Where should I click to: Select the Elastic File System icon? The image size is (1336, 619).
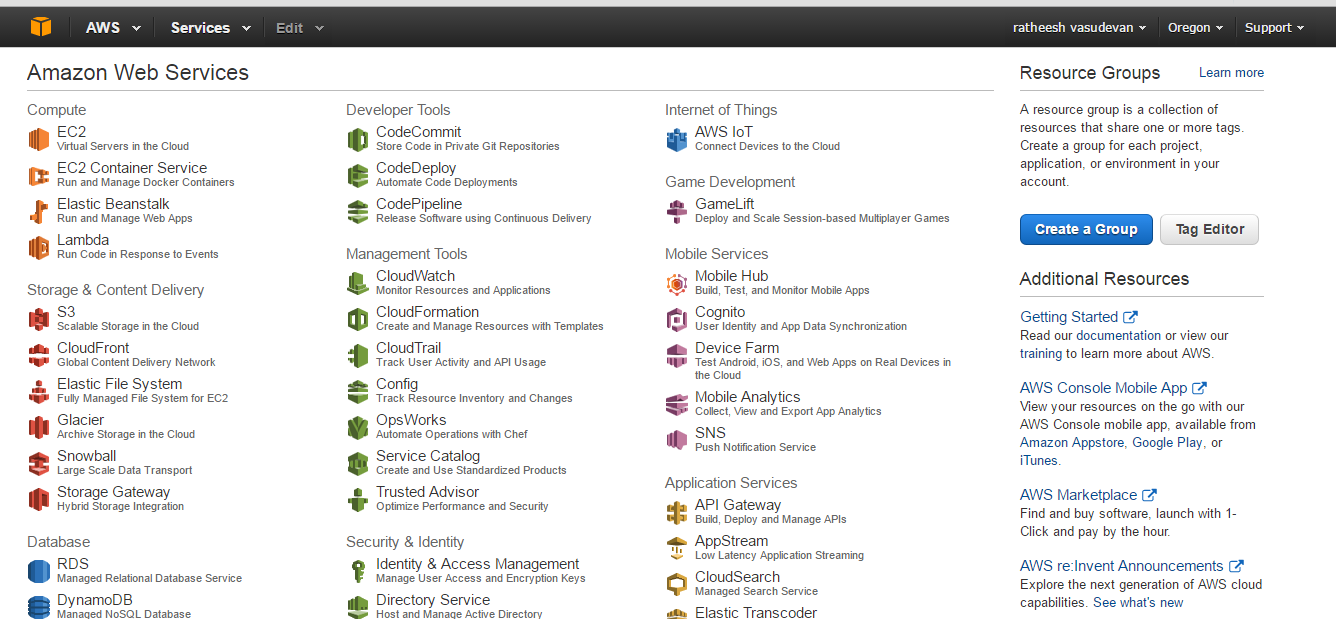(39, 391)
